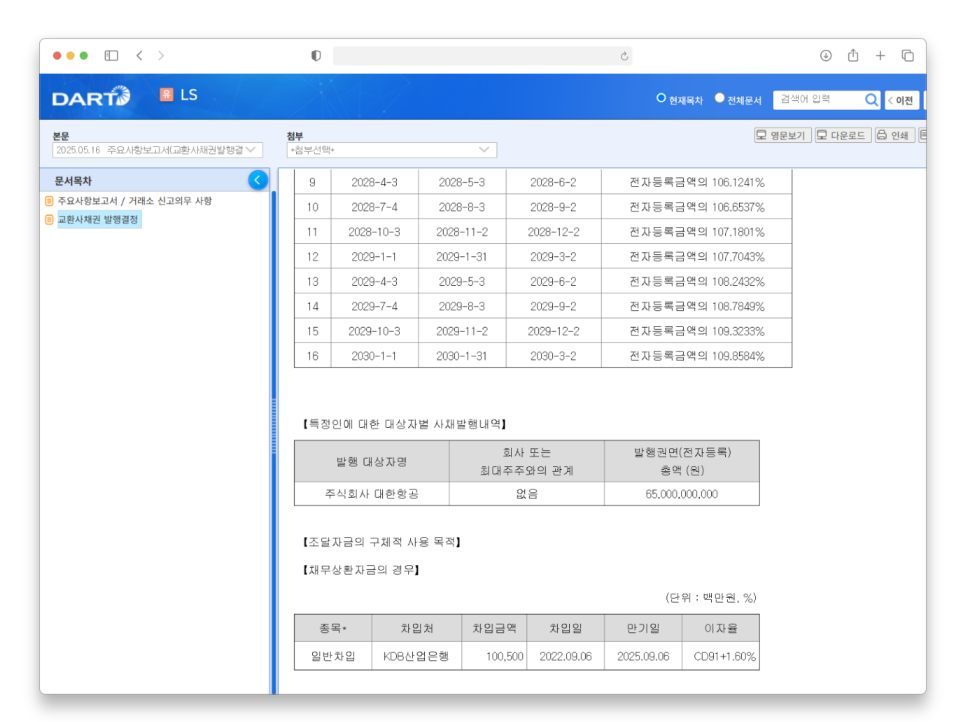Click the 일반차입 cell
The width and height of the screenshot is (966, 722).
(x=333, y=657)
